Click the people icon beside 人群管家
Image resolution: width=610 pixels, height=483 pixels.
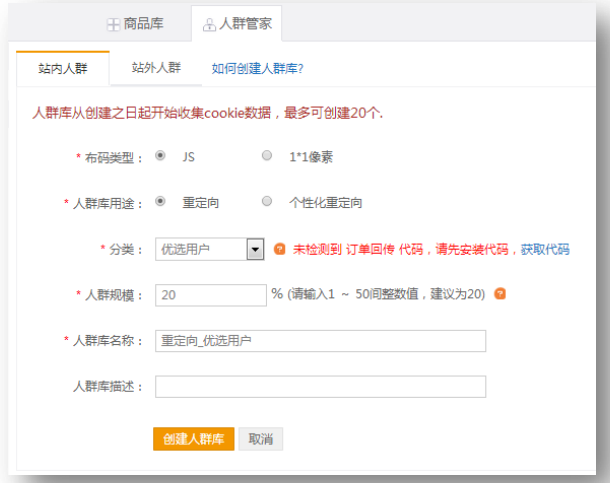coord(209,24)
